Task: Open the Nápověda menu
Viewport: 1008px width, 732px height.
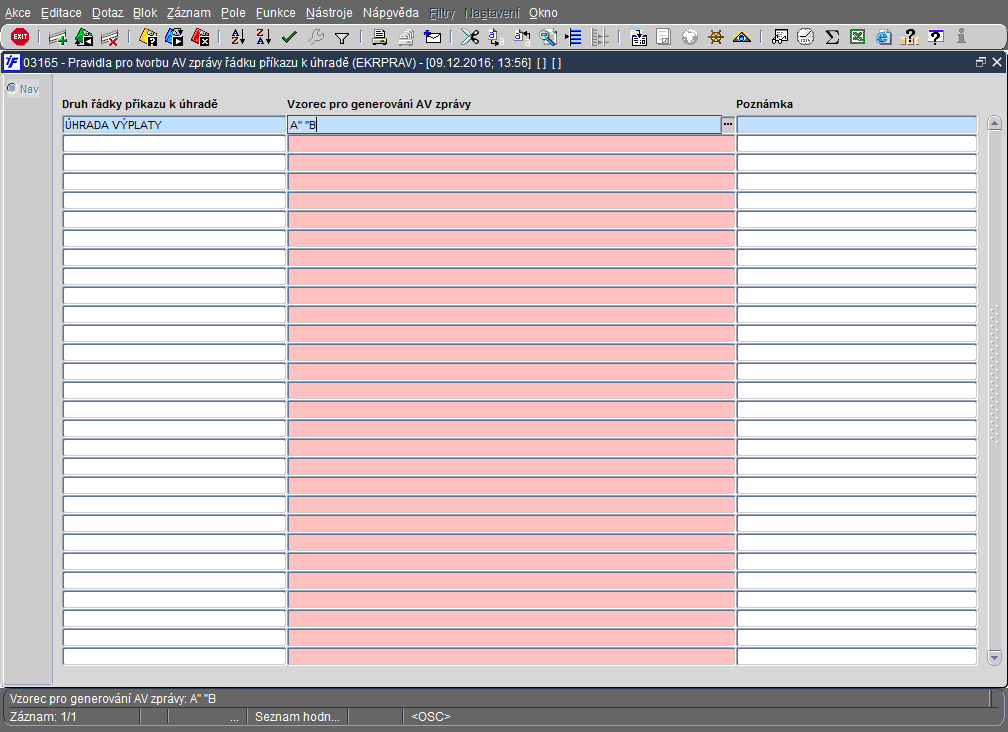Action: coord(390,13)
